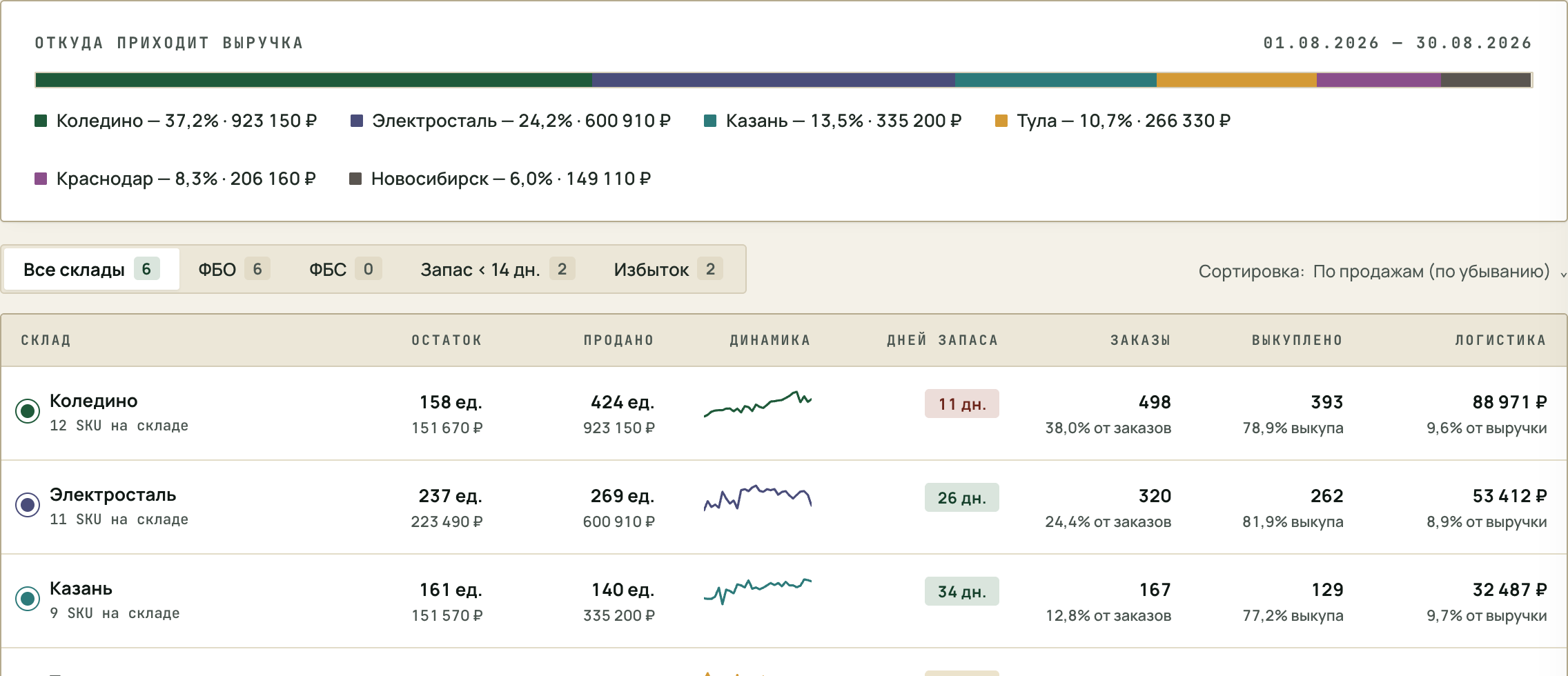Switch to the Все склады tab
Image resolution: width=1568 pixels, height=676 pixels.
click(92, 269)
